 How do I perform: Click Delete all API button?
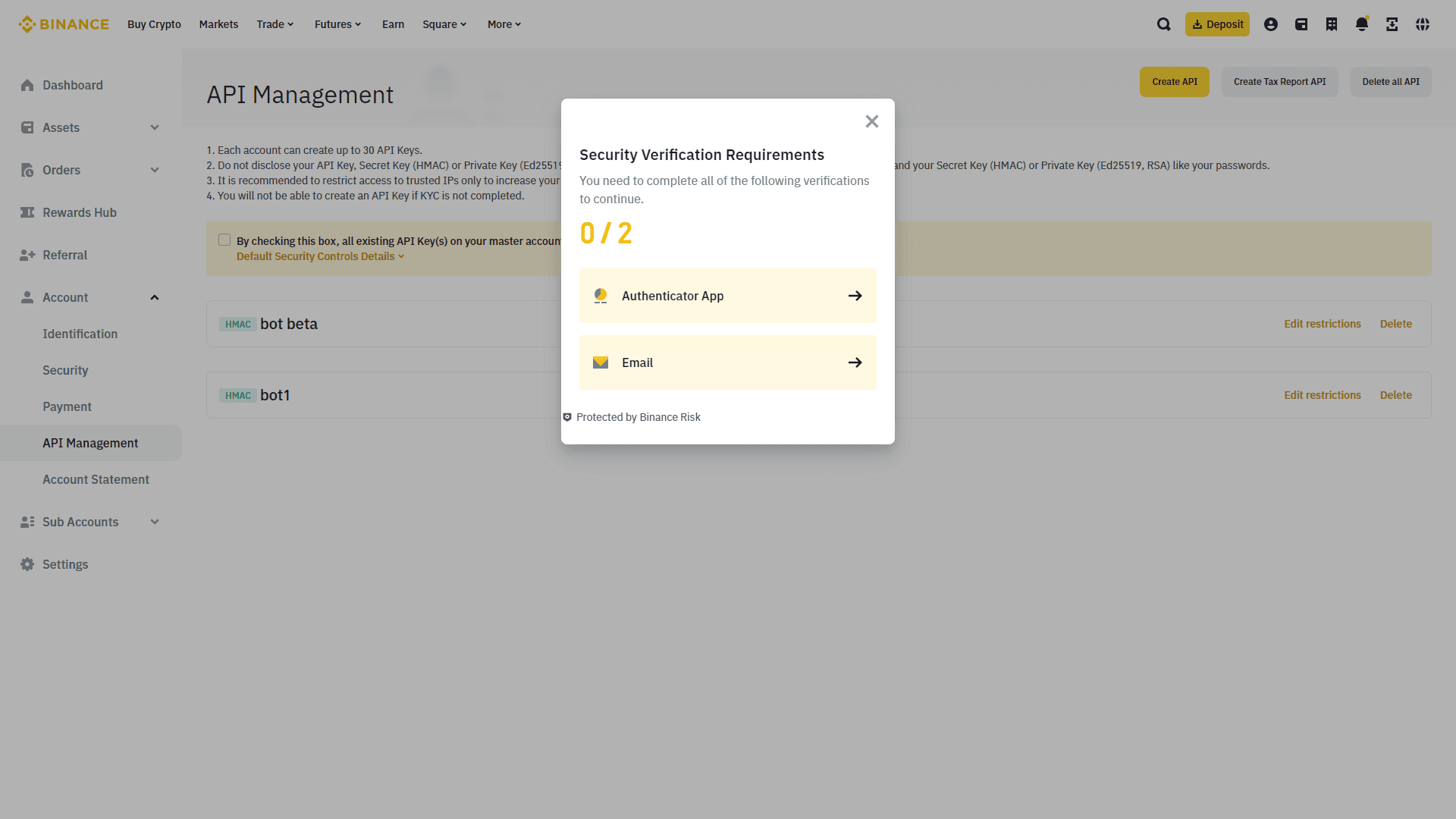pos(1391,82)
